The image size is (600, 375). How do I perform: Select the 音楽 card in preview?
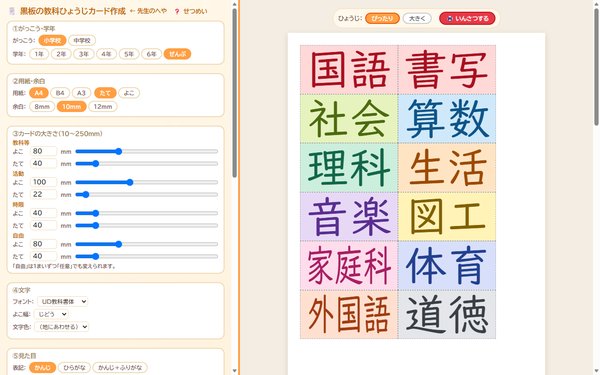[x=349, y=217]
